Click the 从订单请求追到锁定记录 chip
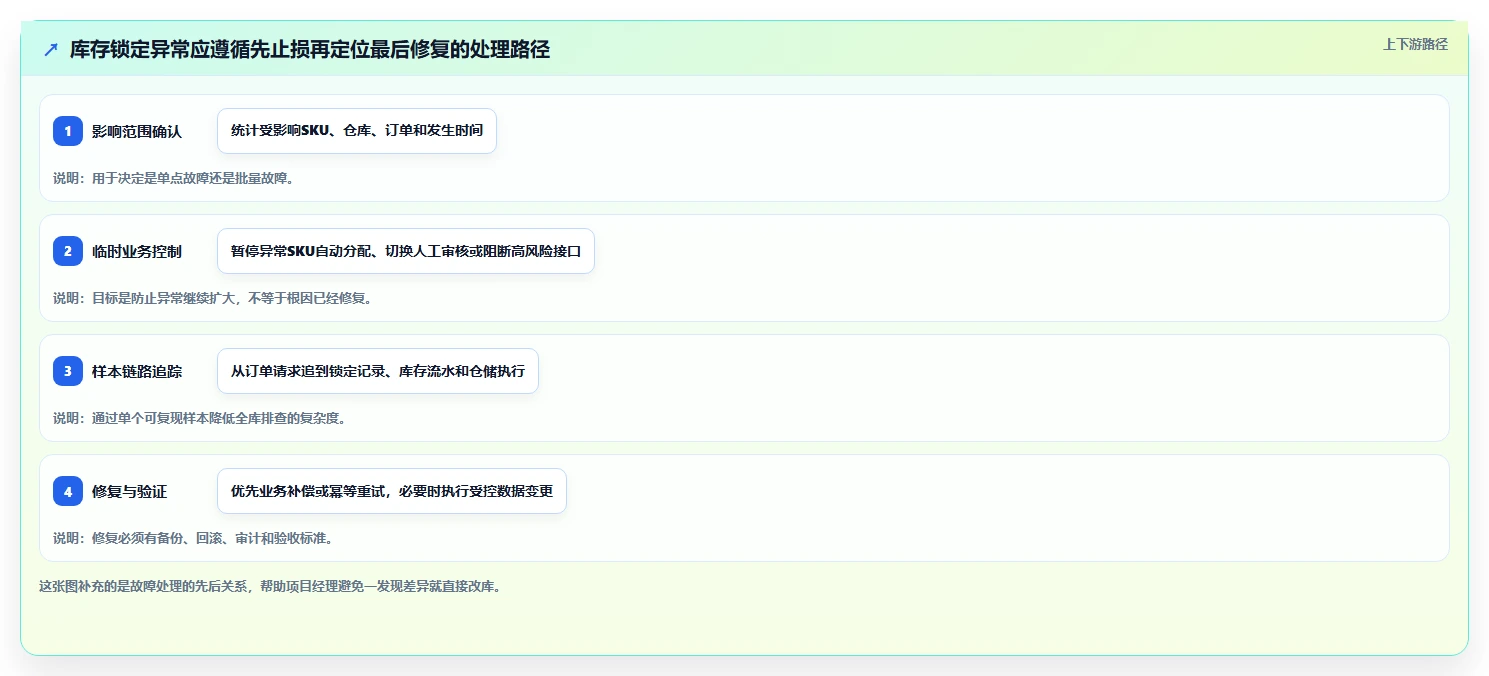The width and height of the screenshot is (1489, 676). coord(378,371)
